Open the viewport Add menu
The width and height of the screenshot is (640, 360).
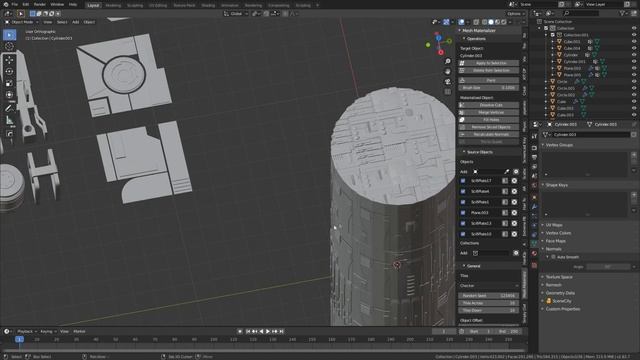pos(76,22)
